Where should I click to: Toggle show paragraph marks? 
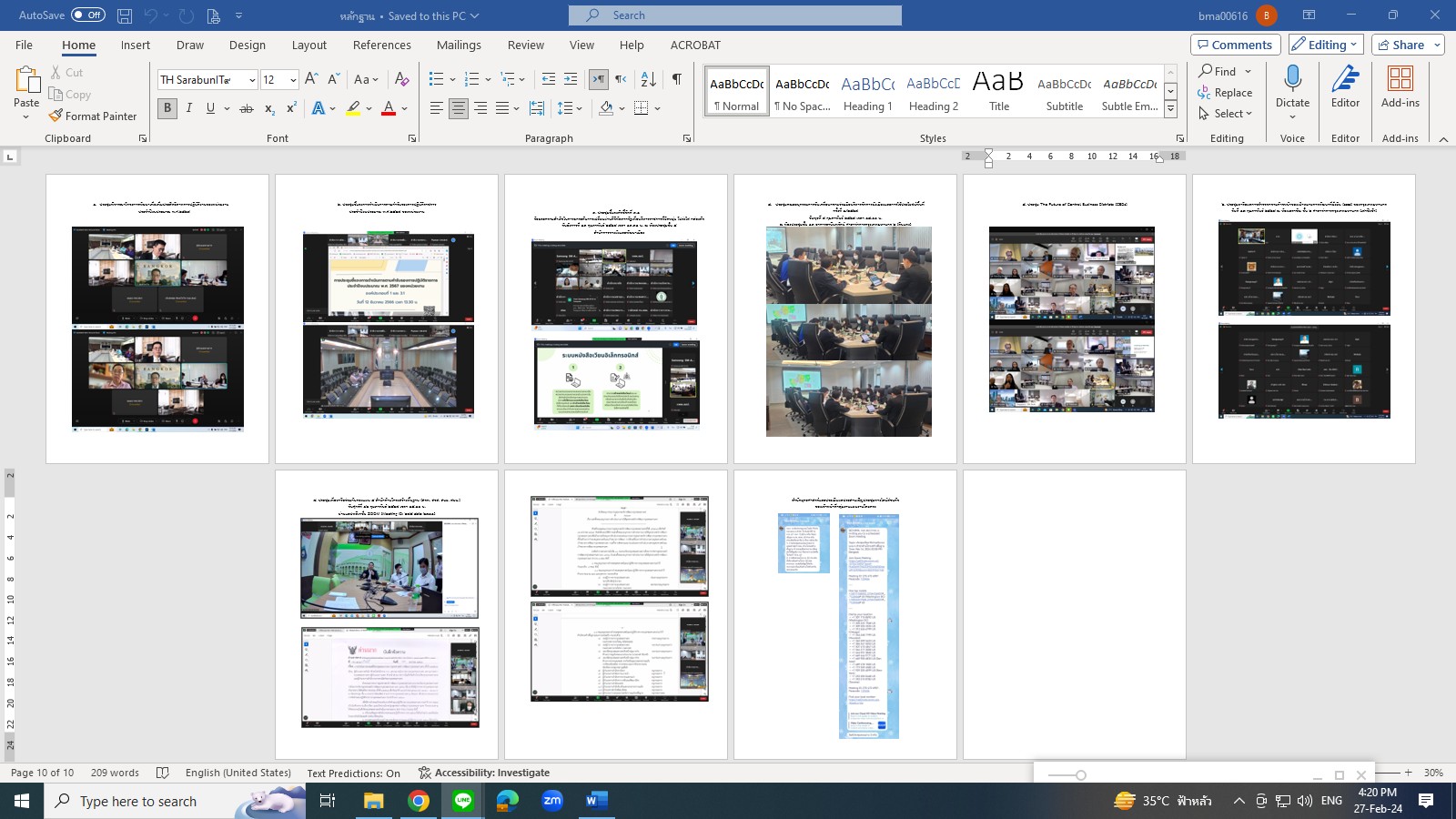[676, 80]
